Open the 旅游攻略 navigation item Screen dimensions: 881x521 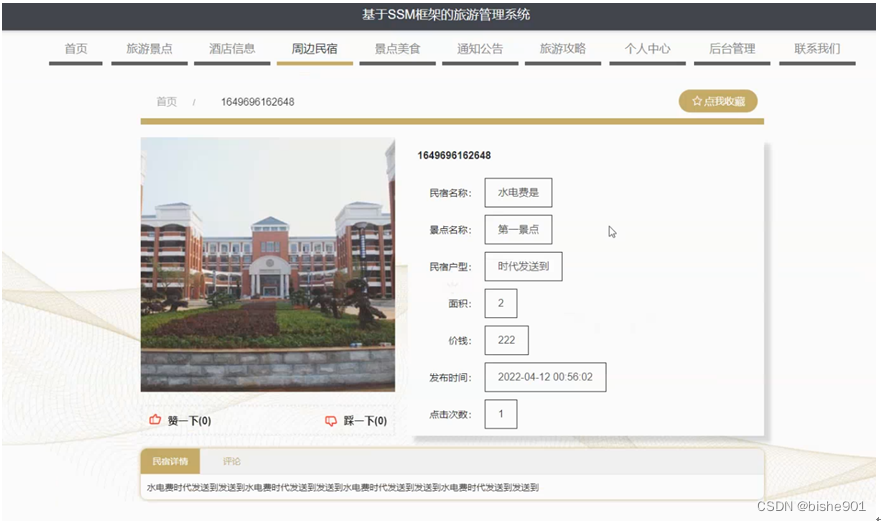tap(562, 49)
